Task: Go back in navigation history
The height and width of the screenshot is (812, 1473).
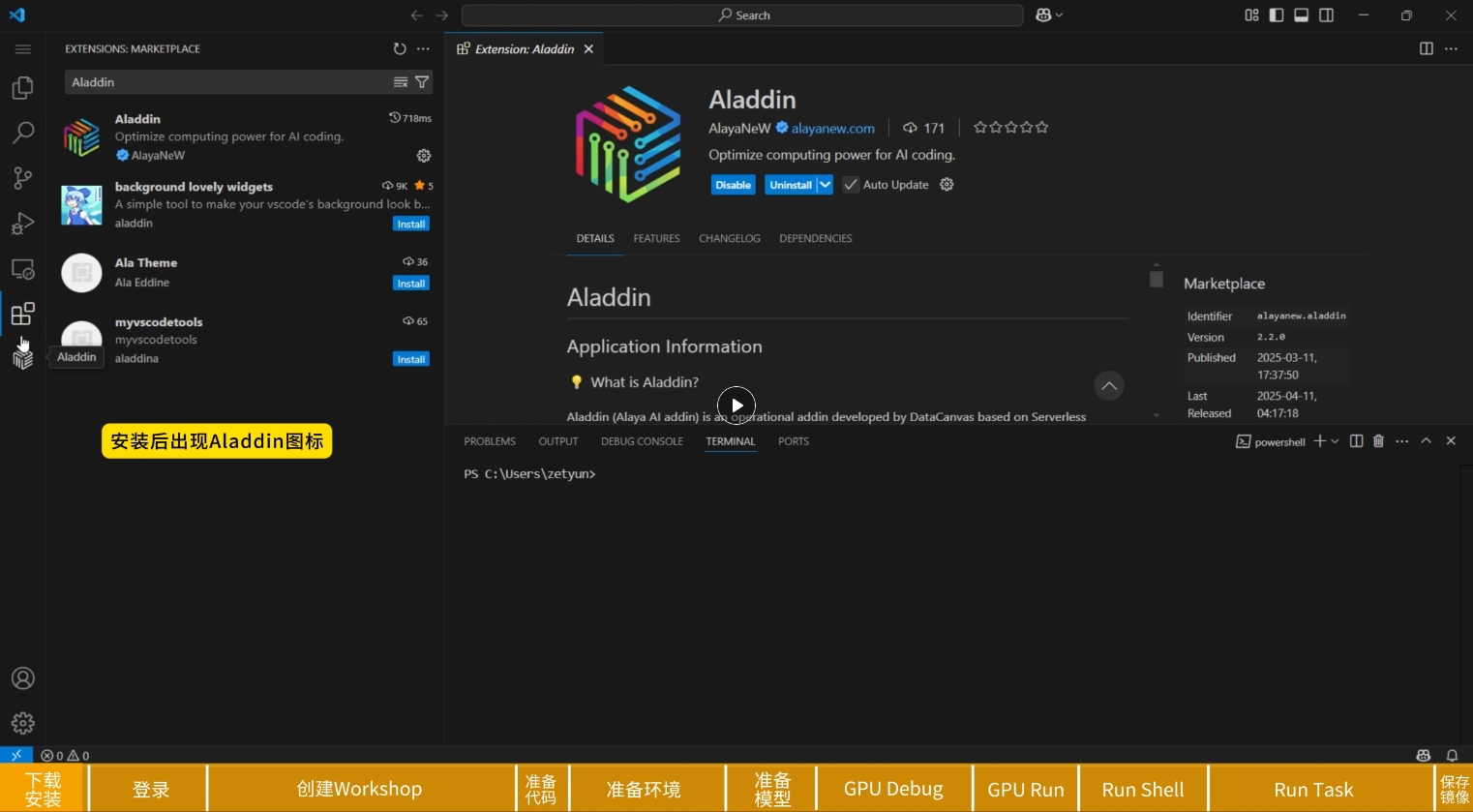Action: coord(416,15)
